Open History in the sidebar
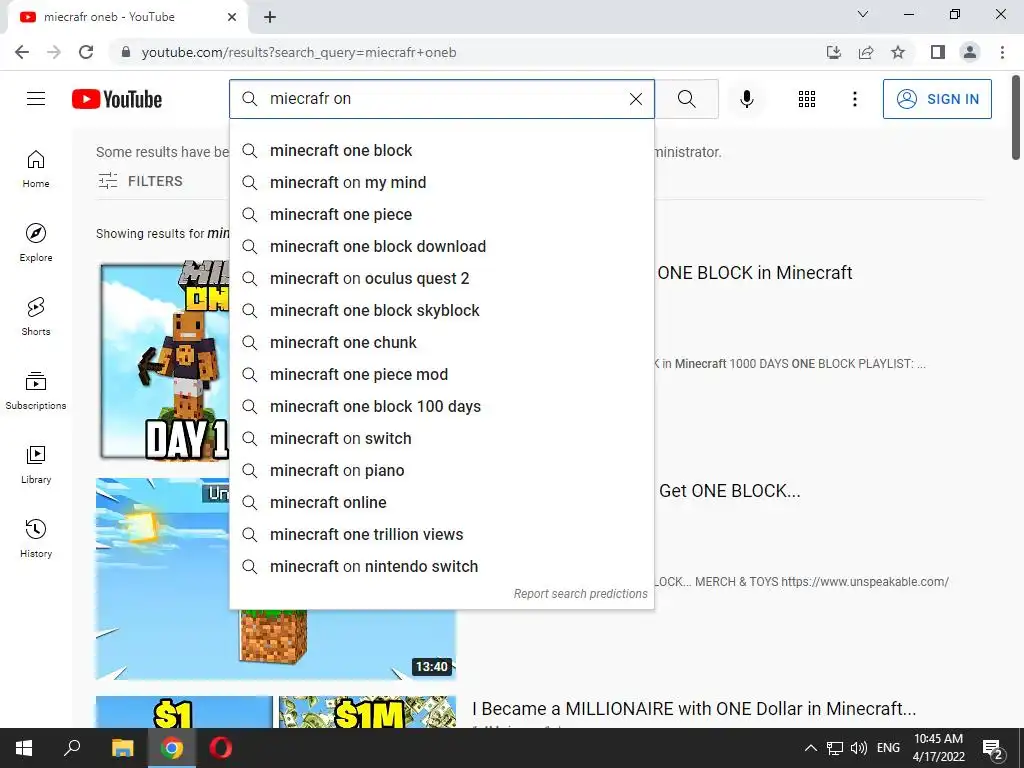1024x768 pixels. (x=36, y=538)
